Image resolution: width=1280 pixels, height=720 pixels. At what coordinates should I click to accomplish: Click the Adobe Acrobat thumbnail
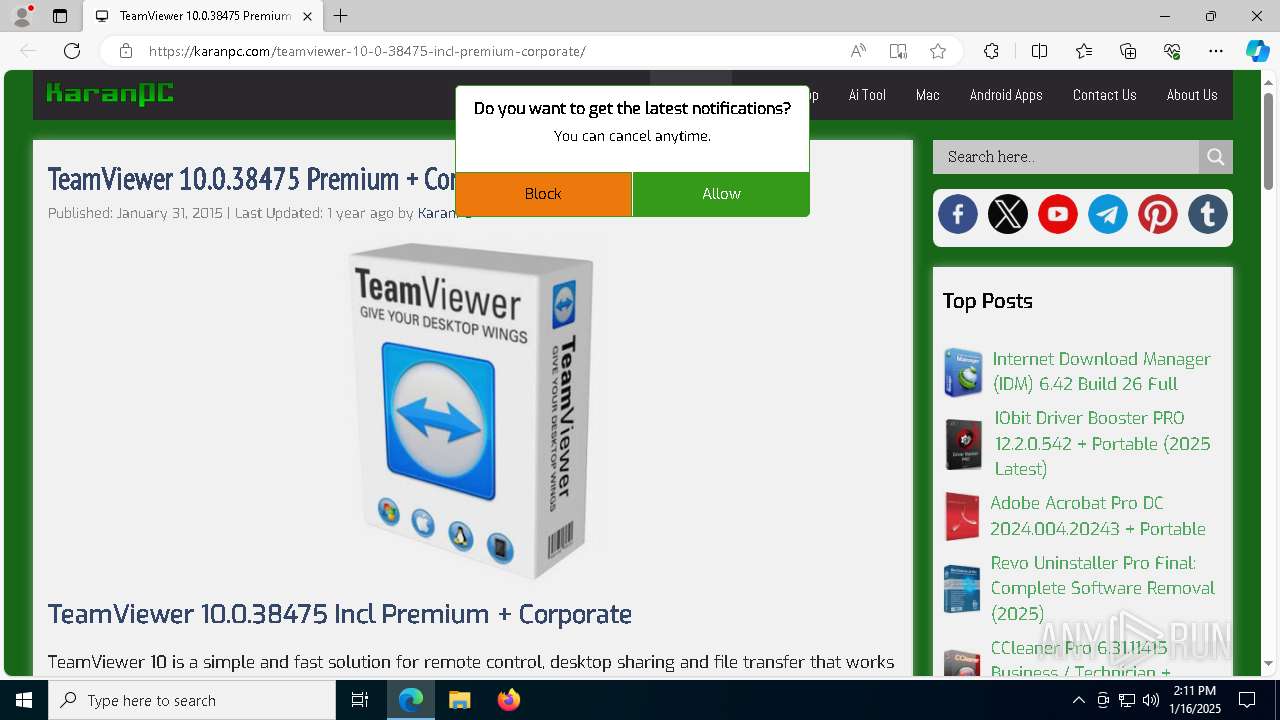962,516
